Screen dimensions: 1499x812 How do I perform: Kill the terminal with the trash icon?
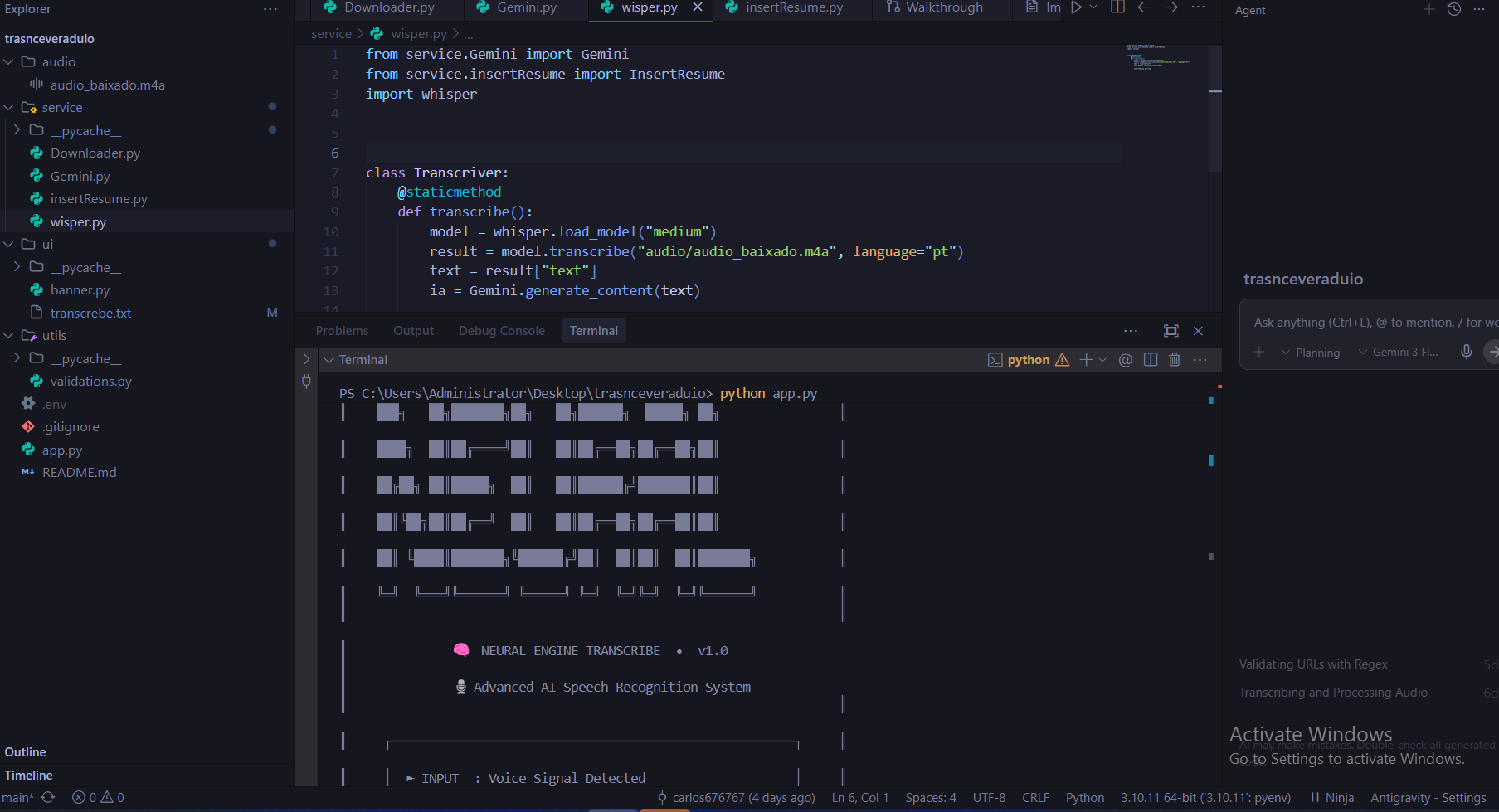tap(1175, 359)
